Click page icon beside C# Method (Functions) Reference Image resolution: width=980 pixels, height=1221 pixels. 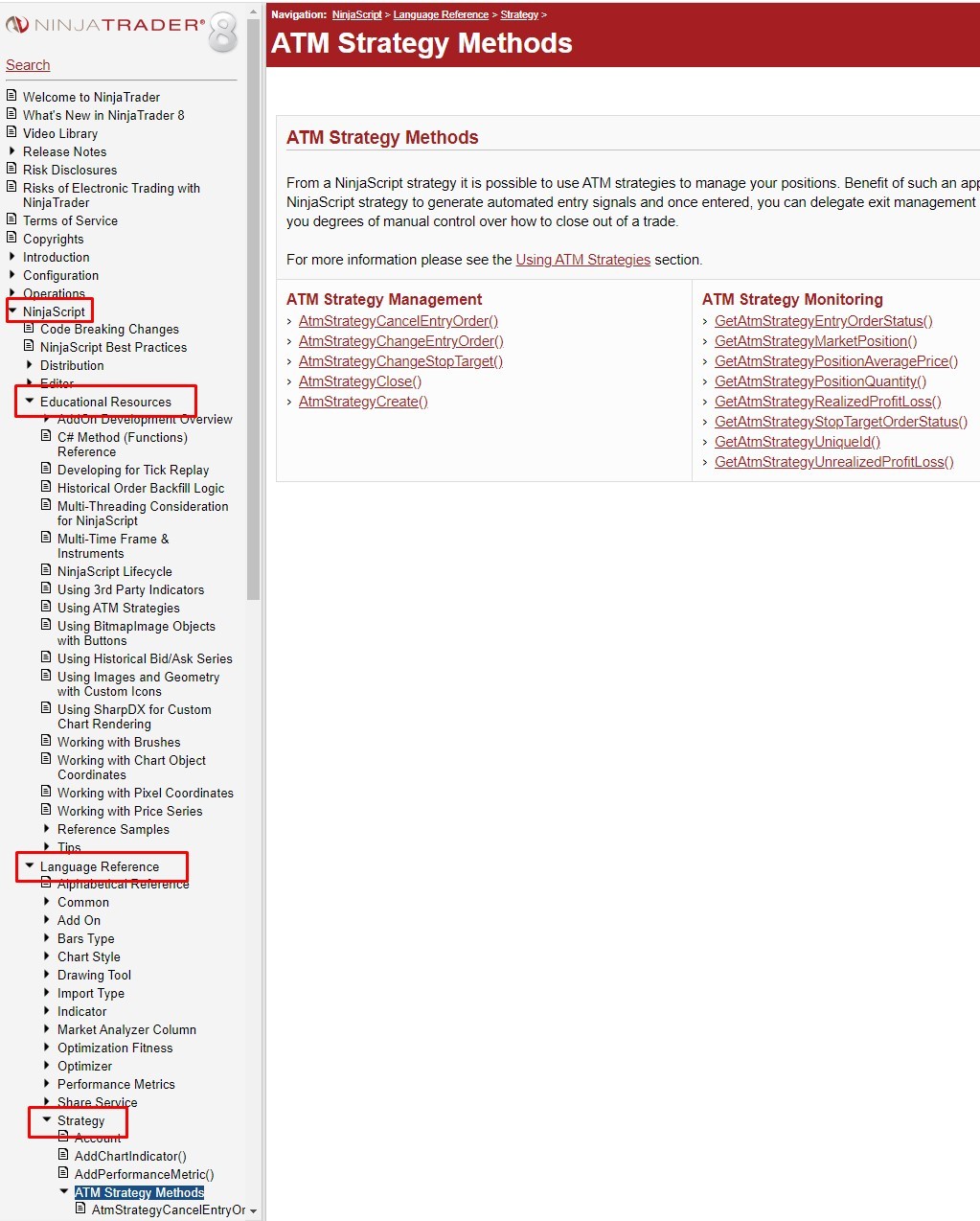pos(47,436)
